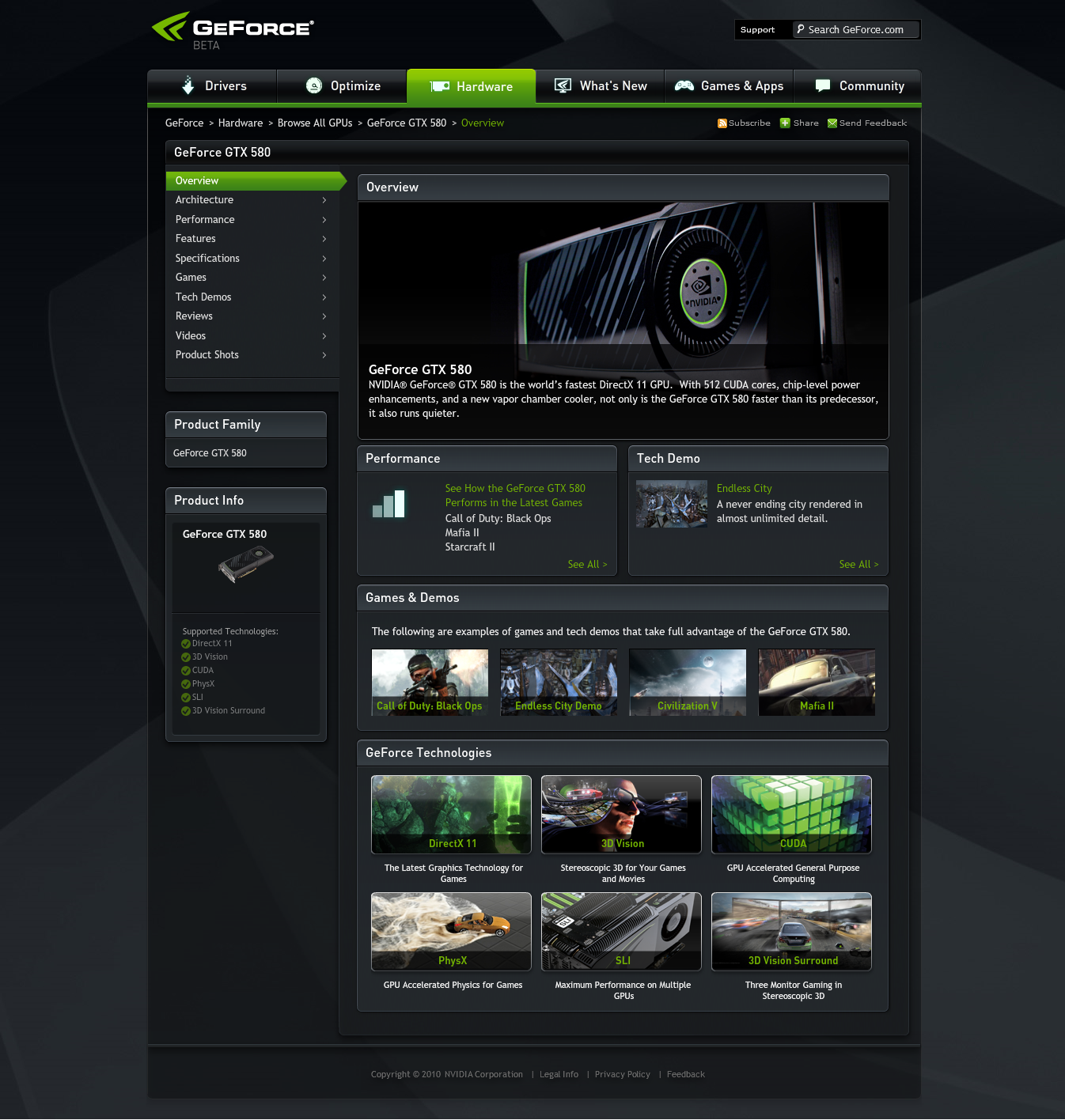Click the What's New monitor icon
This screenshot has width=1065, height=1120.
563,85
